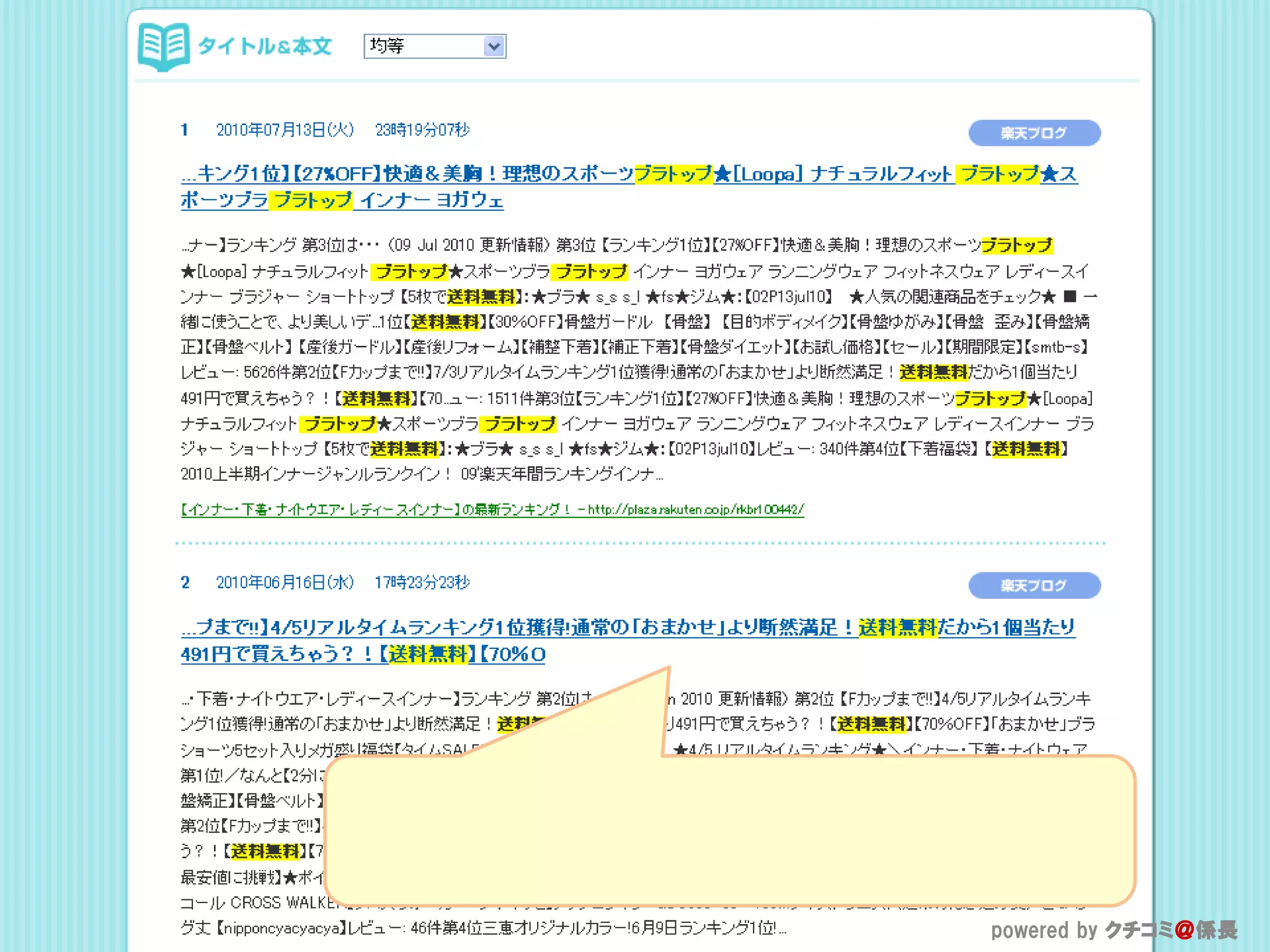
Task: Click result number 2
Action: (x=185, y=583)
